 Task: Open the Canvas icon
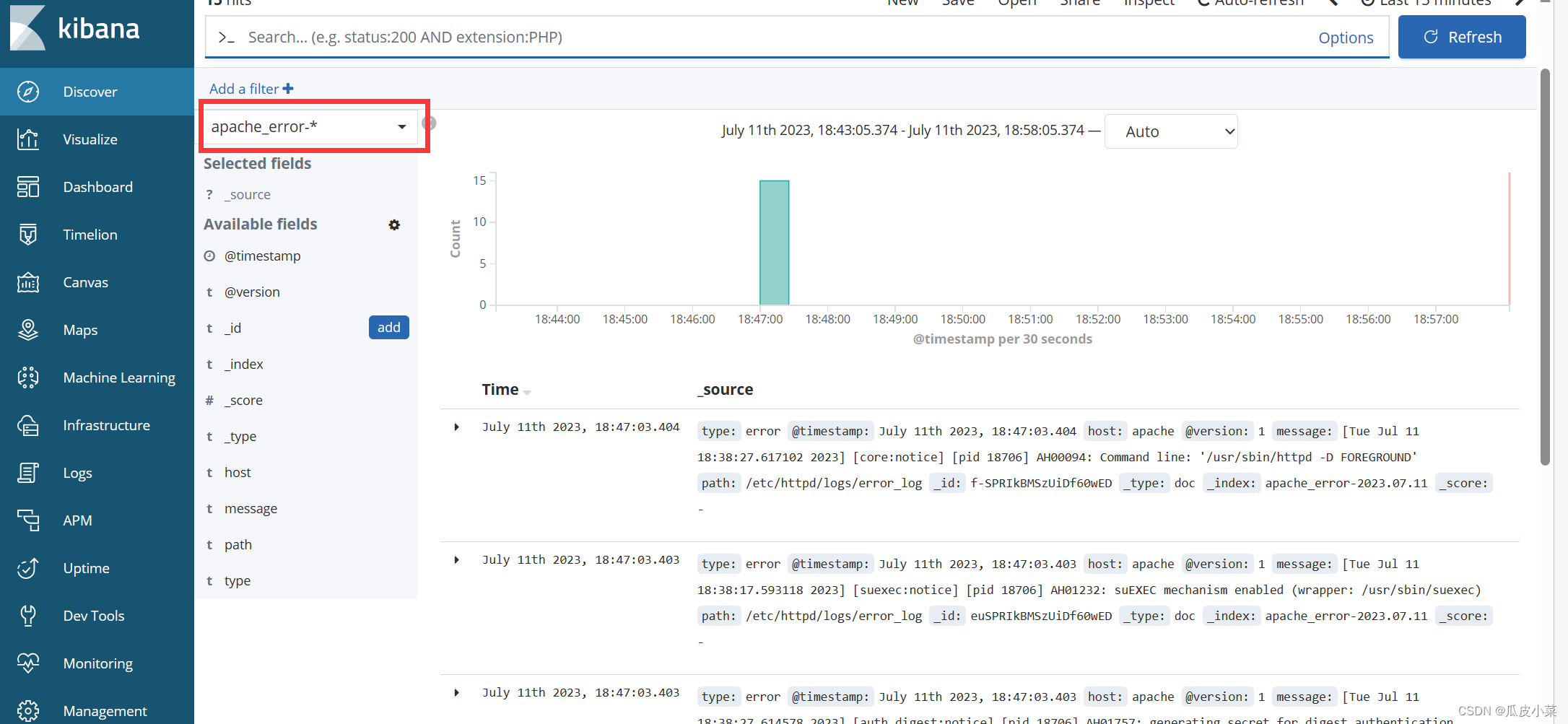(x=28, y=282)
